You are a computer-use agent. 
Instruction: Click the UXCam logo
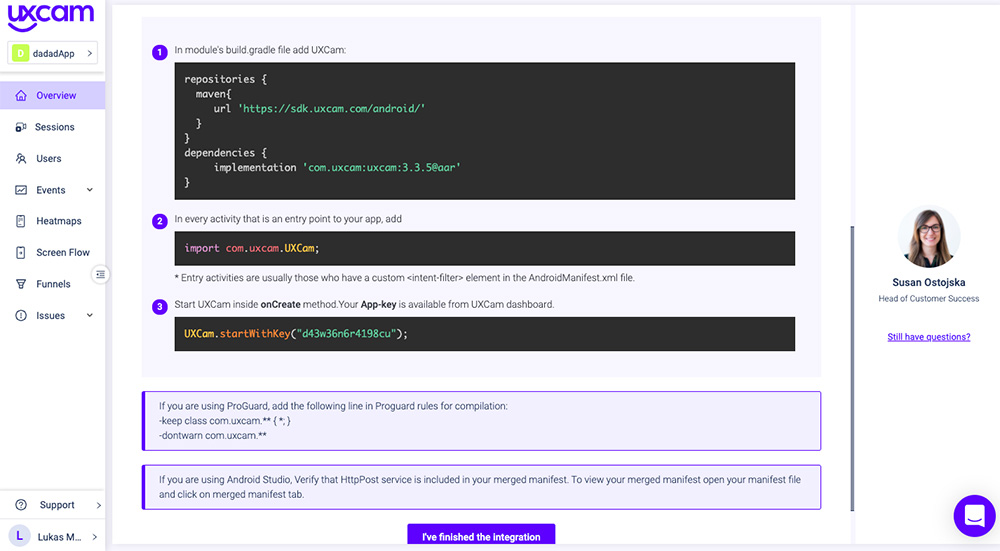click(50, 17)
